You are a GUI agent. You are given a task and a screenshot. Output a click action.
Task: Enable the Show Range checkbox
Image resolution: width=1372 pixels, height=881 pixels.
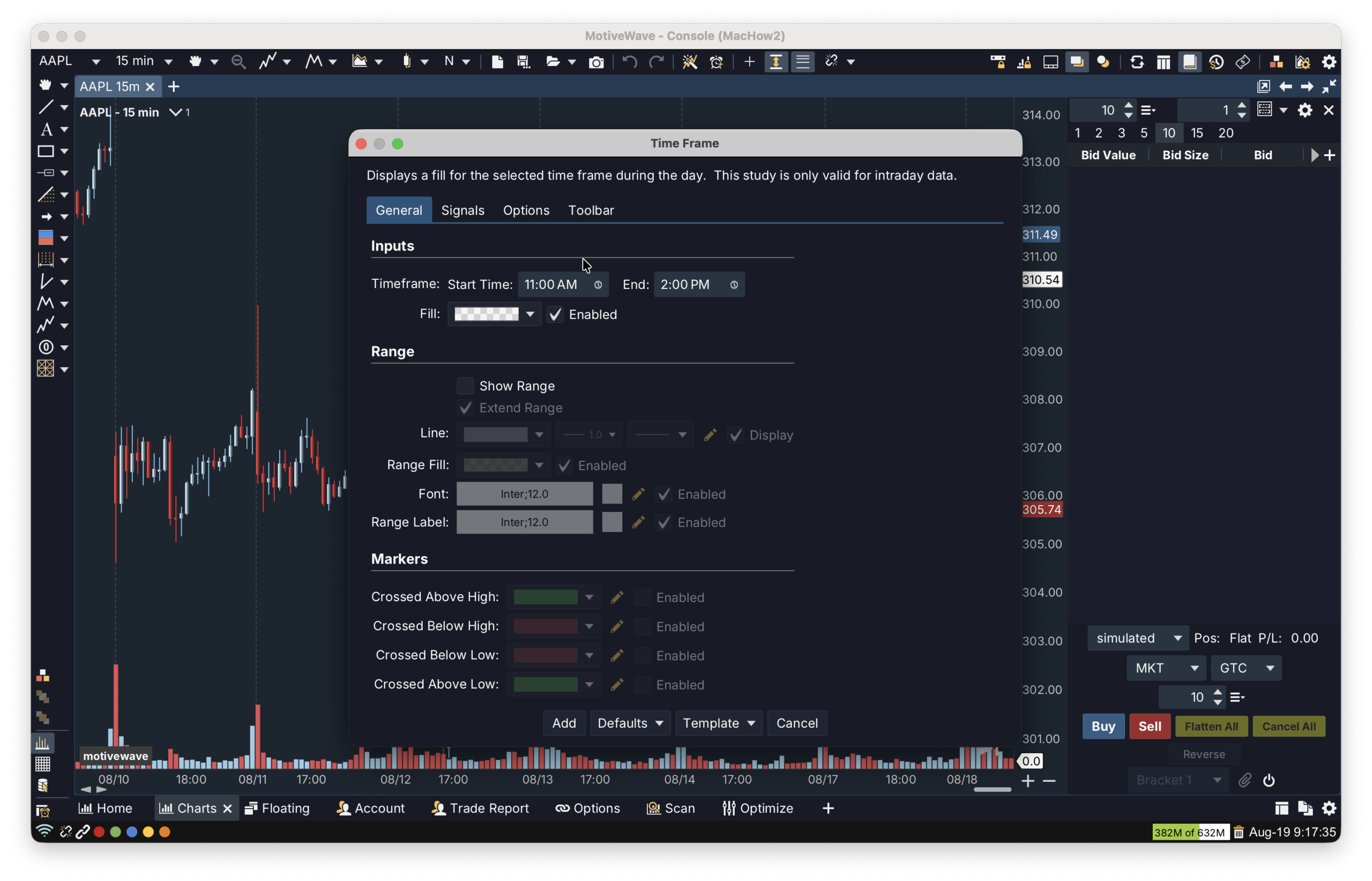[x=465, y=386]
